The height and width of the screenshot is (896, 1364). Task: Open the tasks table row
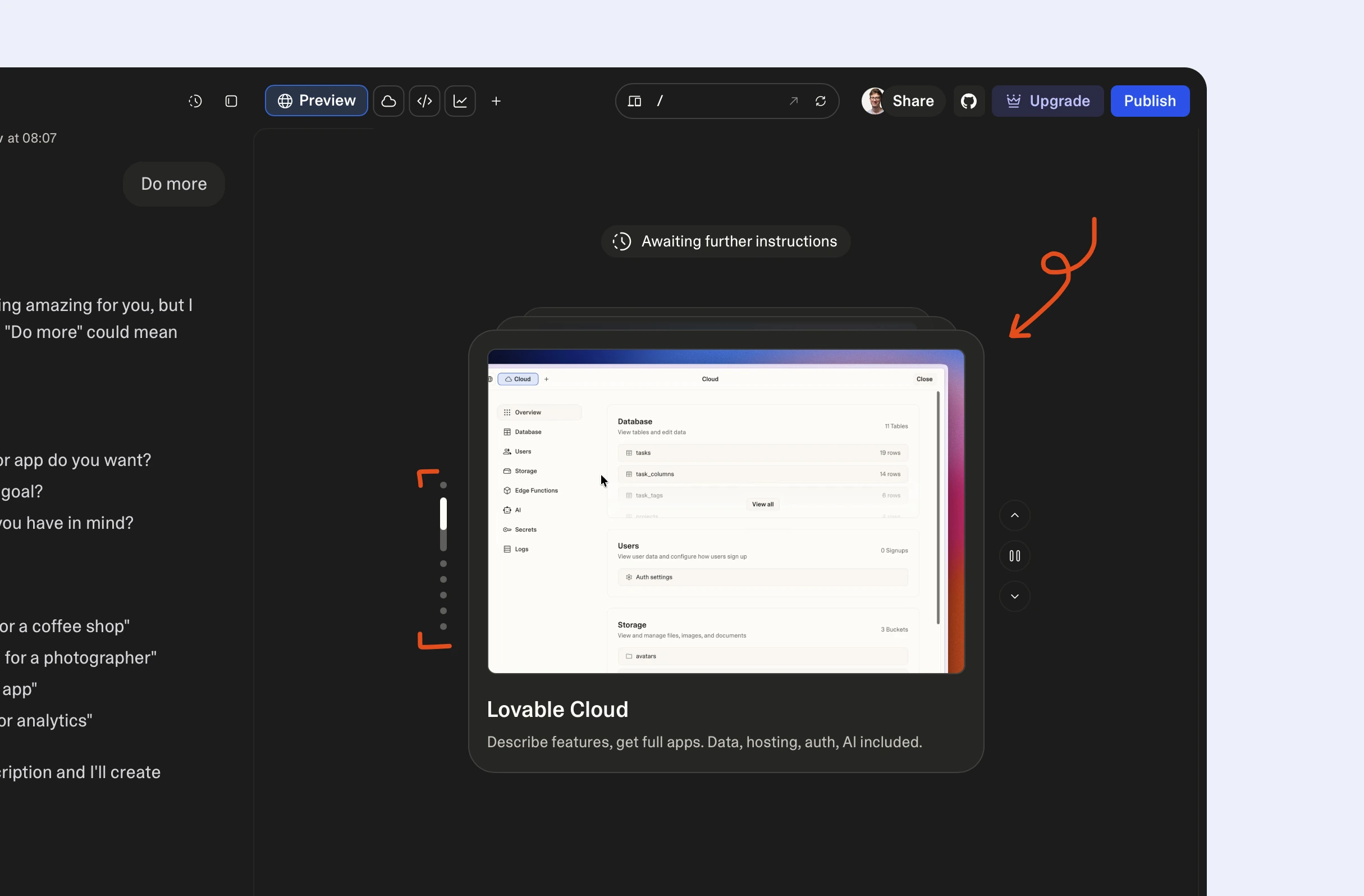click(763, 453)
